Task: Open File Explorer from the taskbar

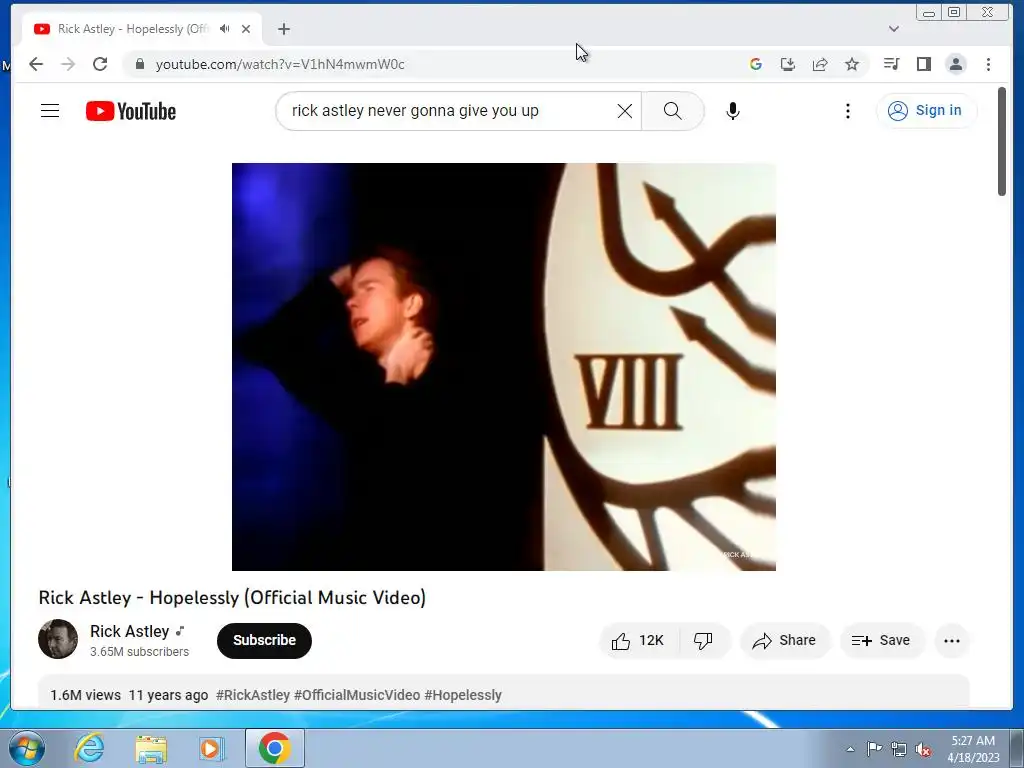Action: pyautogui.click(x=151, y=748)
